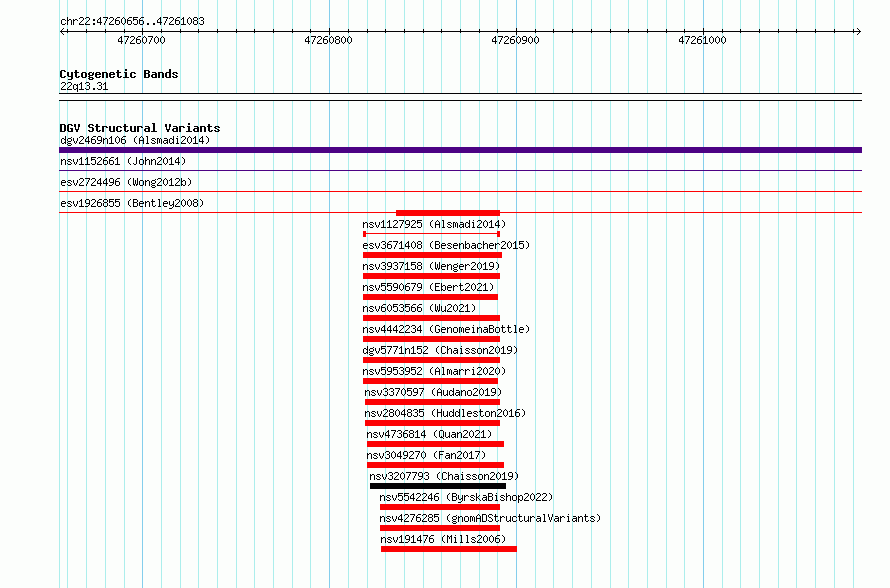Open the nsv4276285 (gnomADStructuralVariants) variant
Screen dimensions: 890x588
(490, 518)
